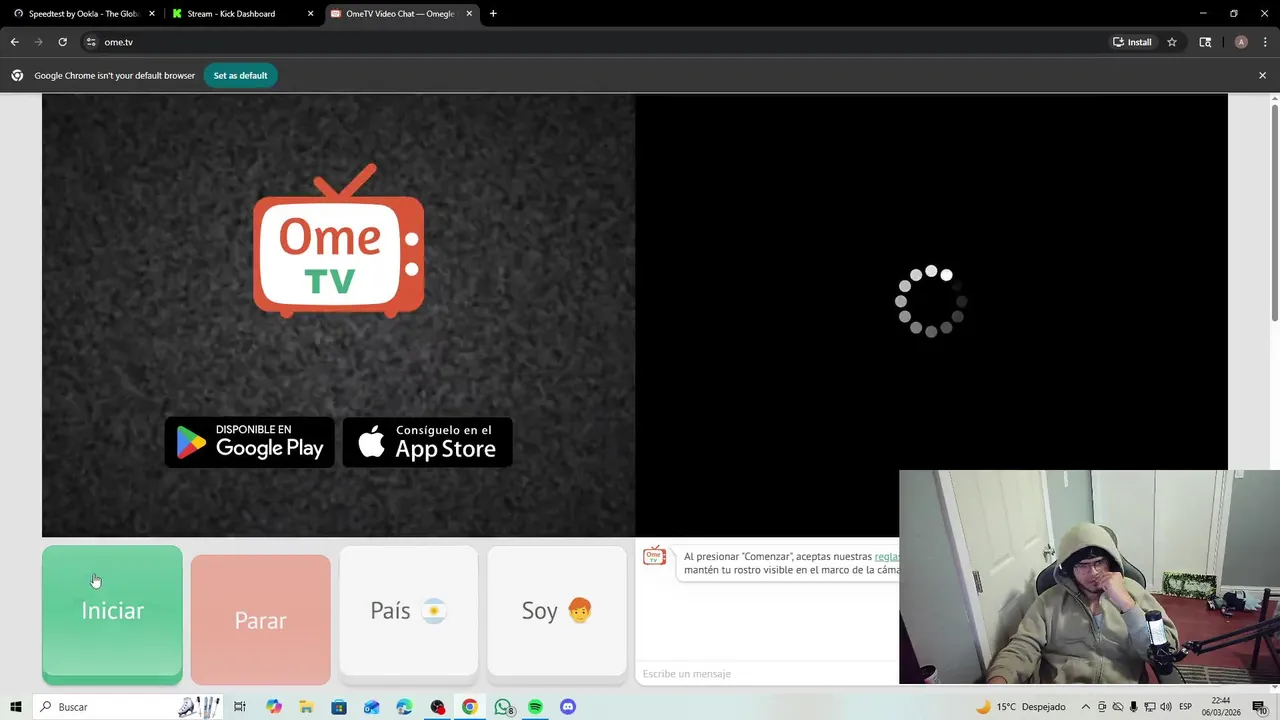
Task: Click the Buscar taskbar search box
Action: pyautogui.click(x=128, y=707)
